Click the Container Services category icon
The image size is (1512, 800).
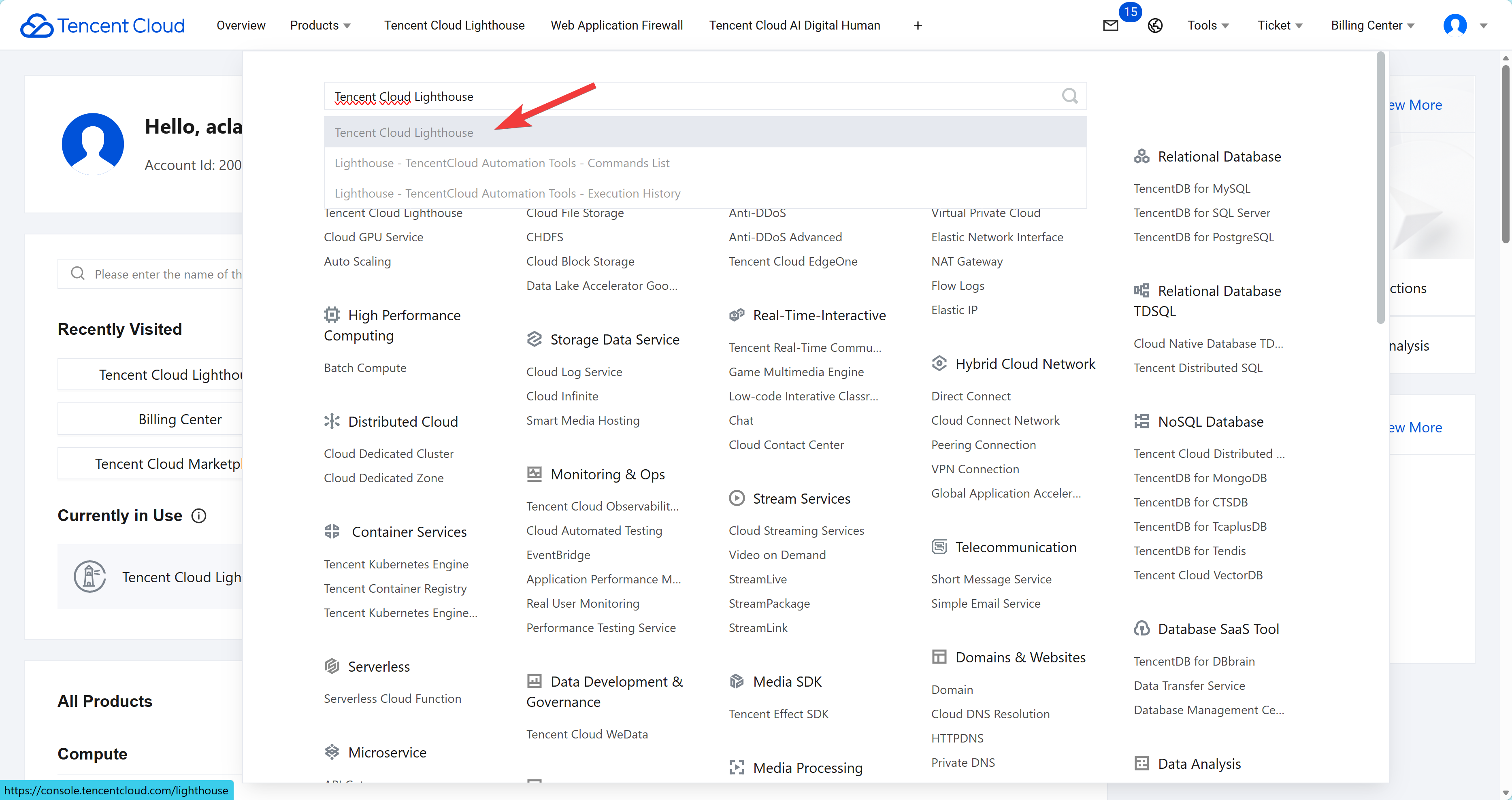pyautogui.click(x=332, y=531)
